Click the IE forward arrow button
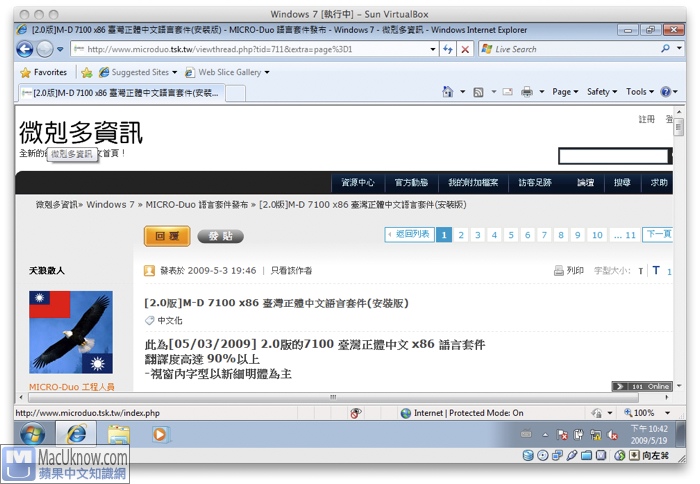This screenshot has height=484, width=700. point(44,49)
